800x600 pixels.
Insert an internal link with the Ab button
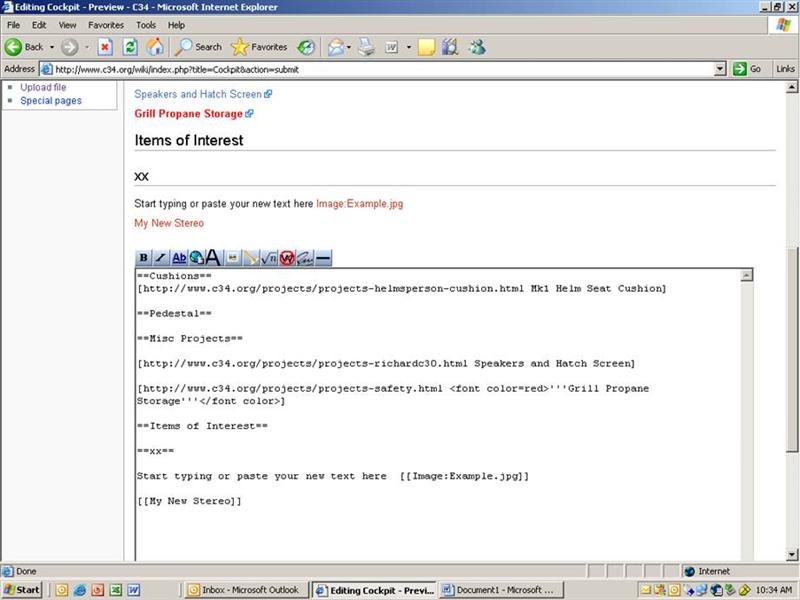click(x=179, y=258)
